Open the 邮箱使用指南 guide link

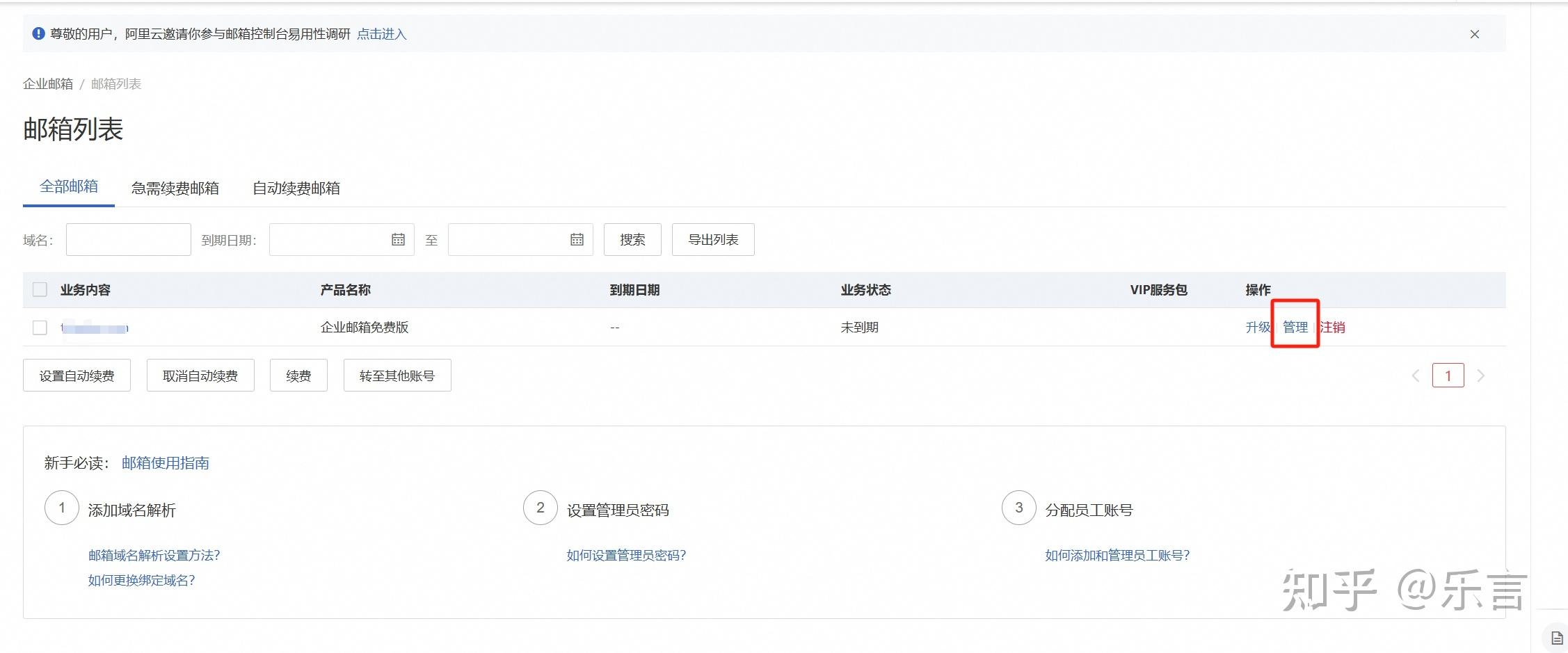166,463
